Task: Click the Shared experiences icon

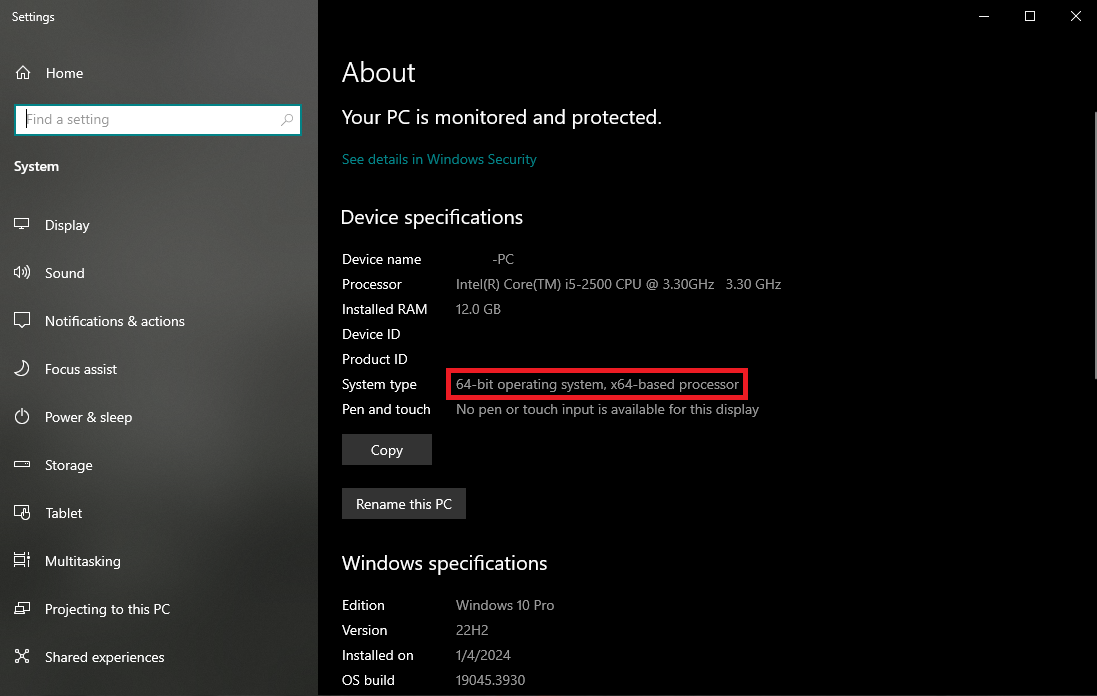Action: click(22, 657)
